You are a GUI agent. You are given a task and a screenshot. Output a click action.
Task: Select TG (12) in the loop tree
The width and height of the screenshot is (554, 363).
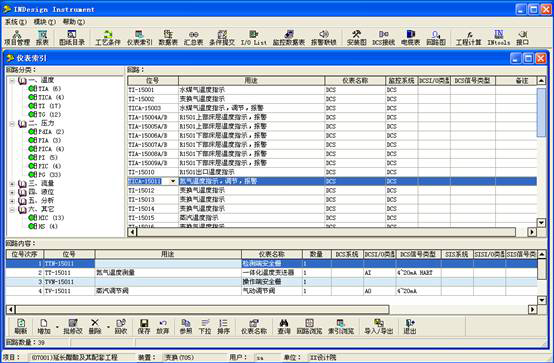click(x=49, y=115)
